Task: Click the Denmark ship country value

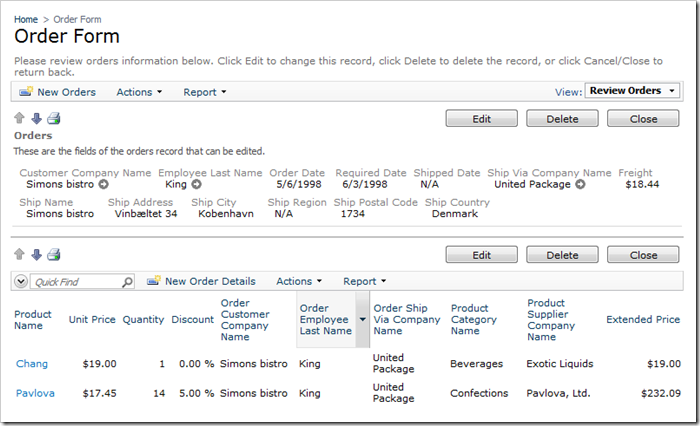Action: (x=454, y=213)
